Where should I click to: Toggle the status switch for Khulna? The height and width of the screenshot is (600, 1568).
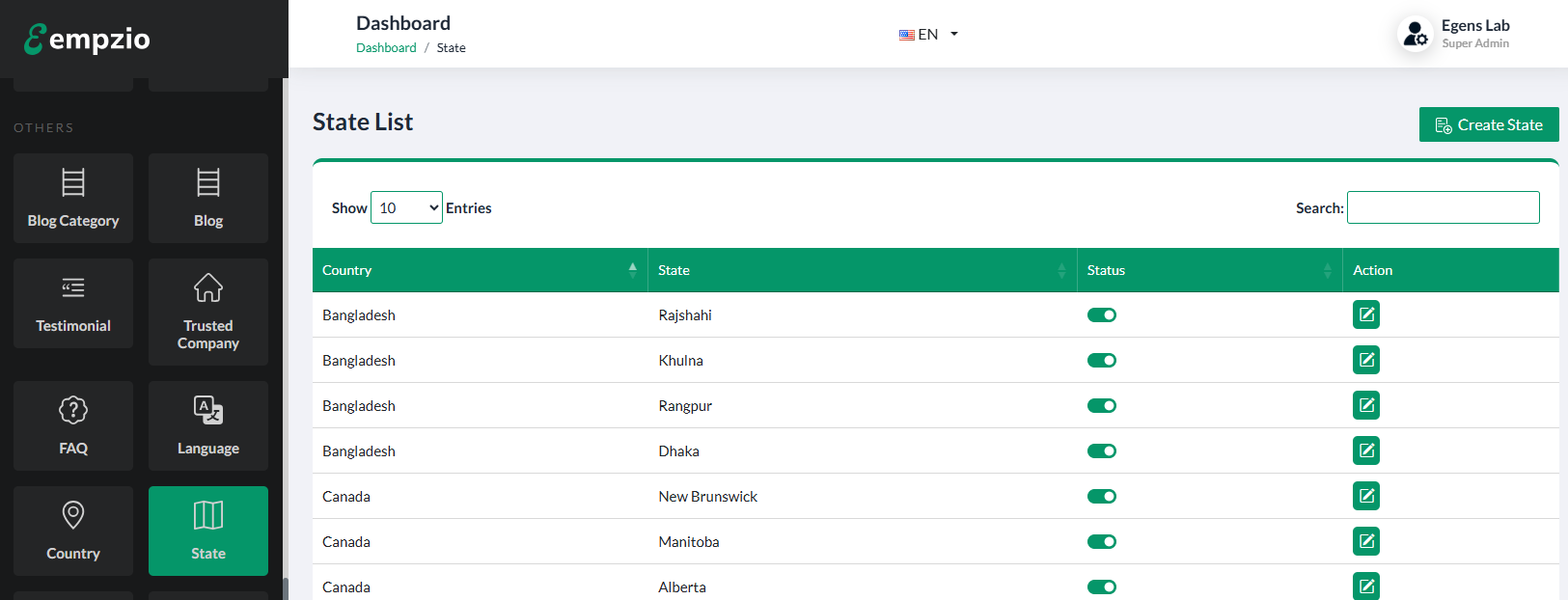[x=1101, y=360]
